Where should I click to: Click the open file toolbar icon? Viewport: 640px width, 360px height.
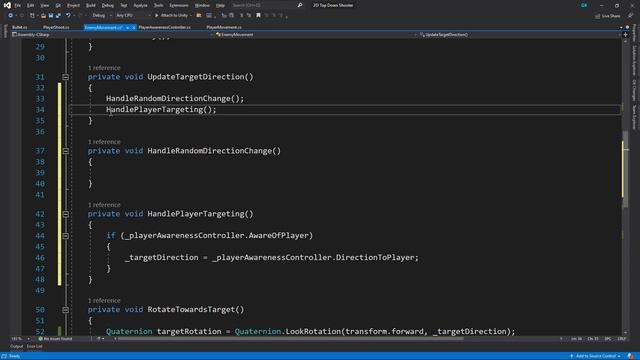tap(43, 16)
